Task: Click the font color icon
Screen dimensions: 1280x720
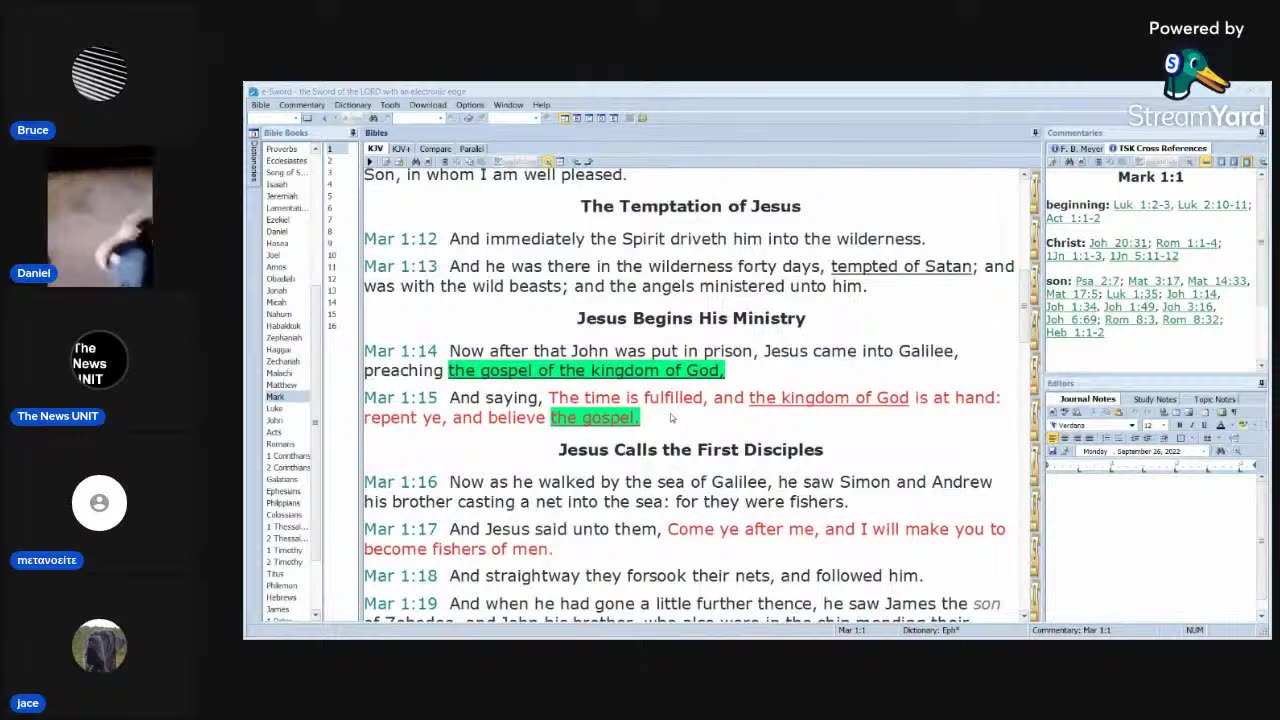Action: (1220, 425)
